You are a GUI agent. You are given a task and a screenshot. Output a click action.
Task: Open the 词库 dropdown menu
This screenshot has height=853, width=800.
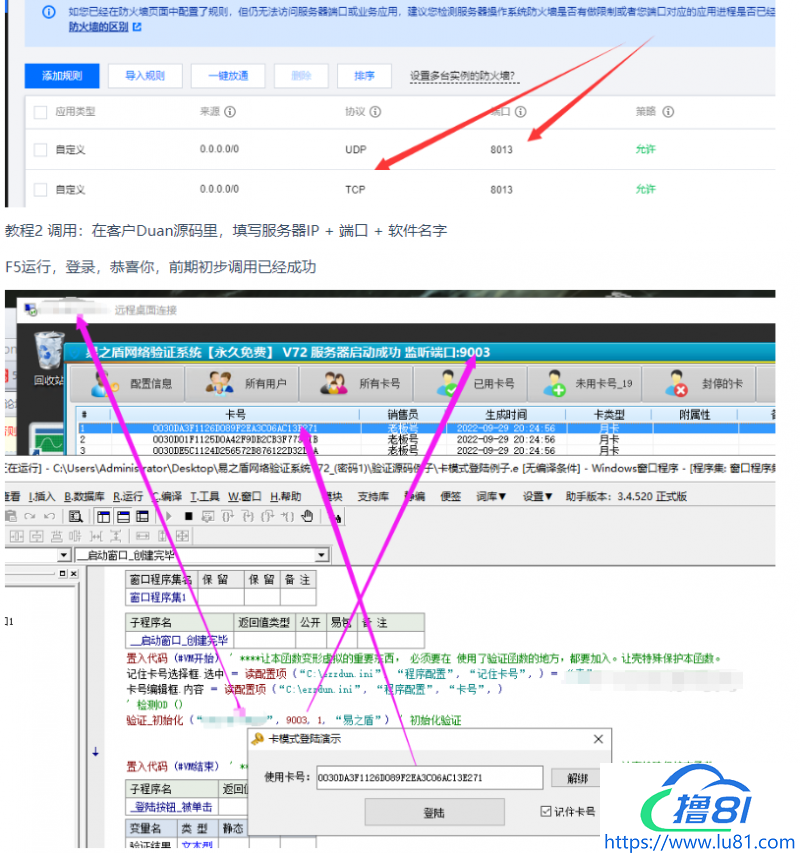point(490,496)
